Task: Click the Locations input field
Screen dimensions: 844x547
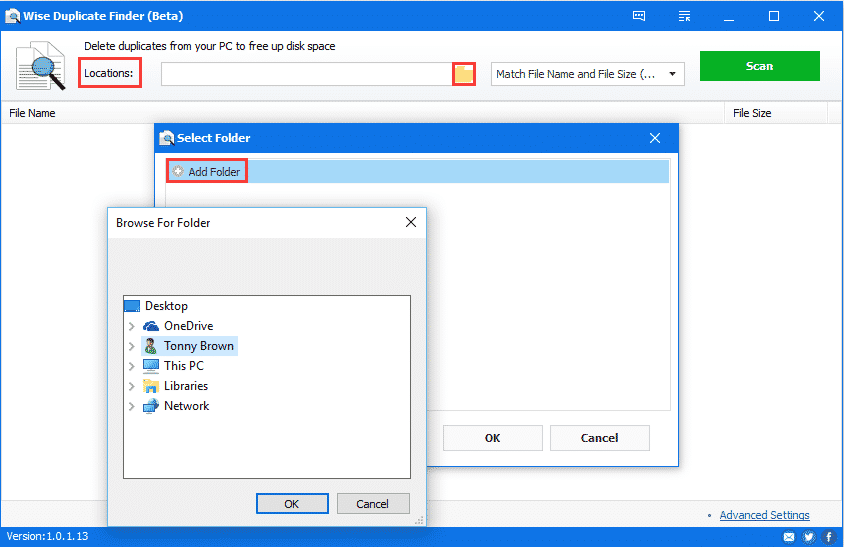Action: coord(306,74)
